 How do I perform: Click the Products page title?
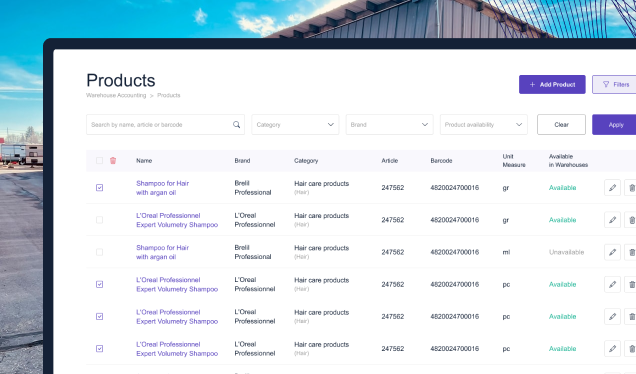120,80
